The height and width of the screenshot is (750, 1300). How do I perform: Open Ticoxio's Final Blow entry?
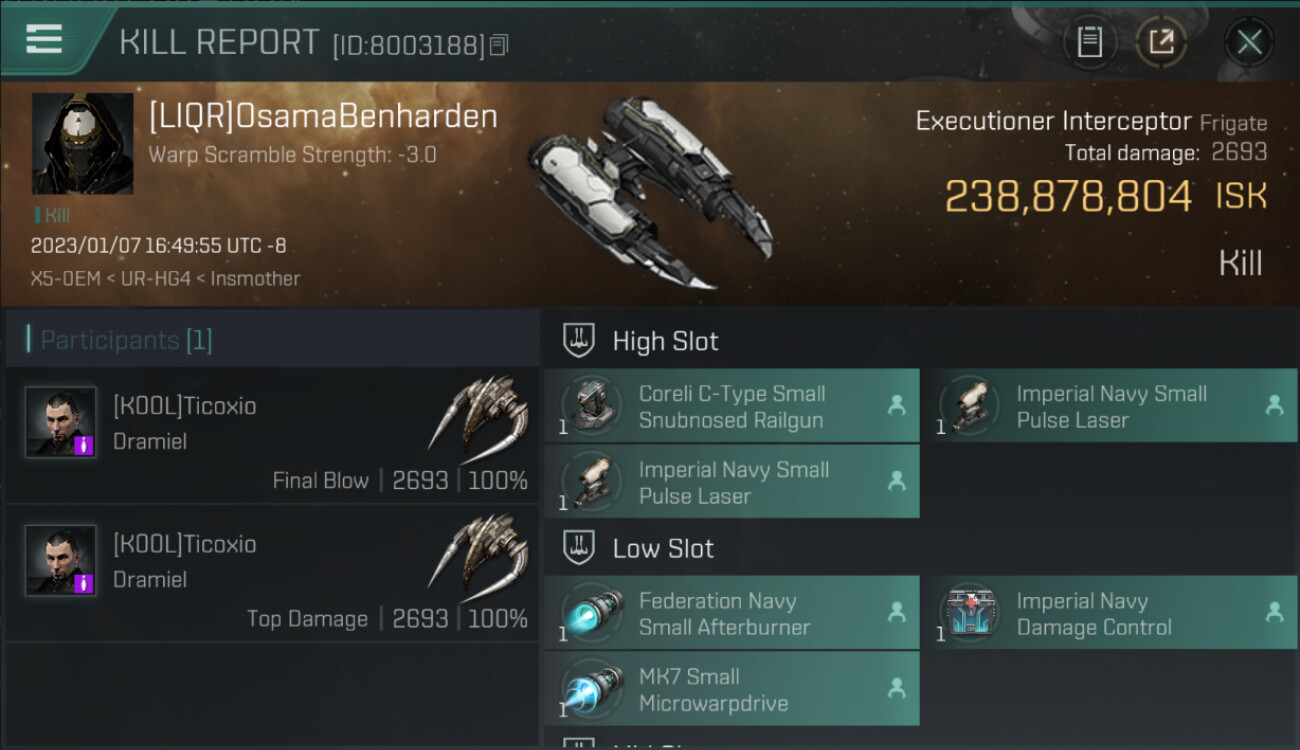[272, 436]
